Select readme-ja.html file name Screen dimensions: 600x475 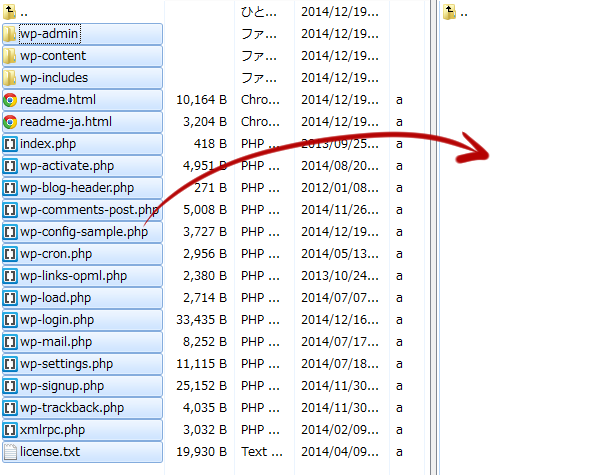66,122
